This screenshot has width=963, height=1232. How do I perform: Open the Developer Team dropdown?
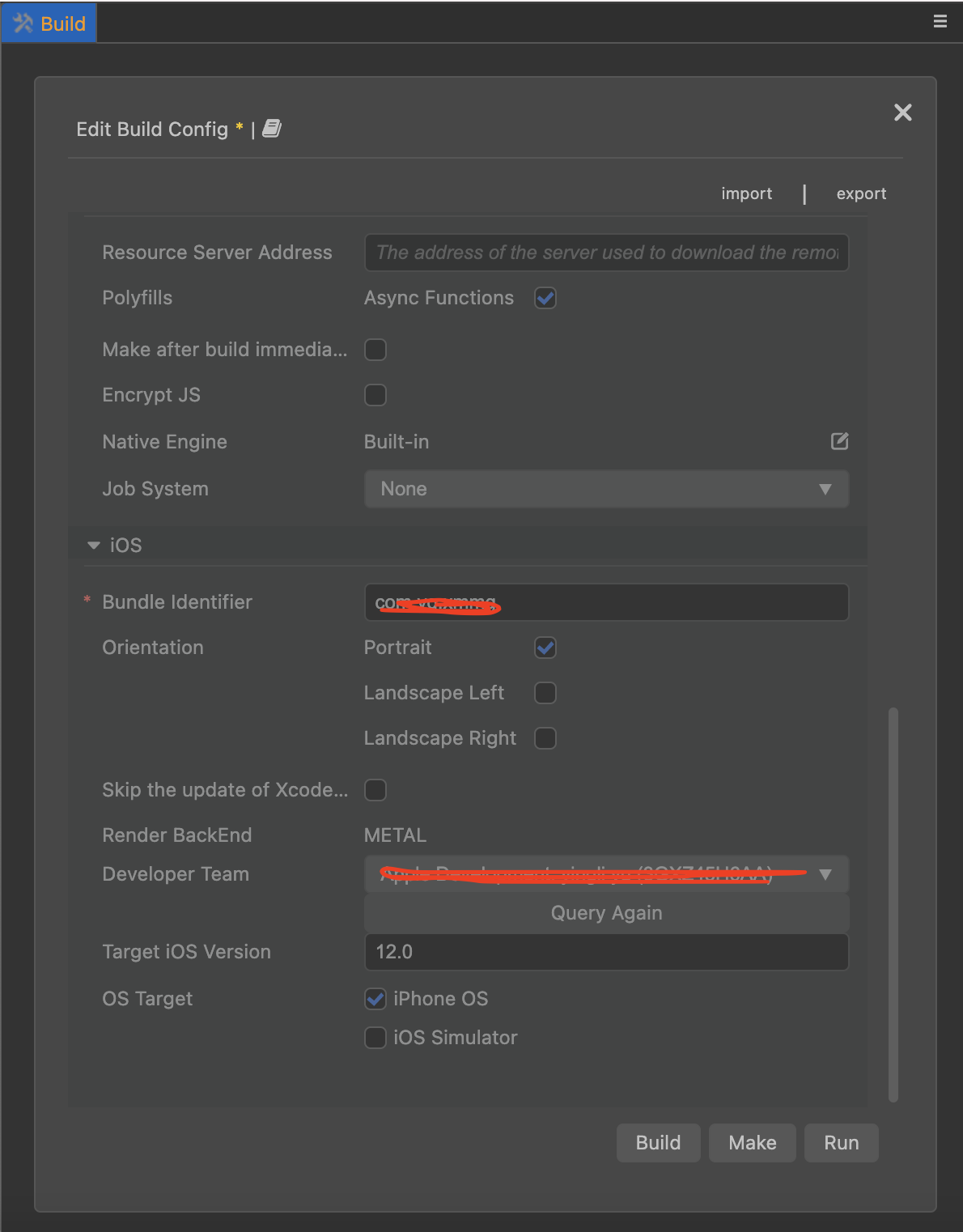606,874
